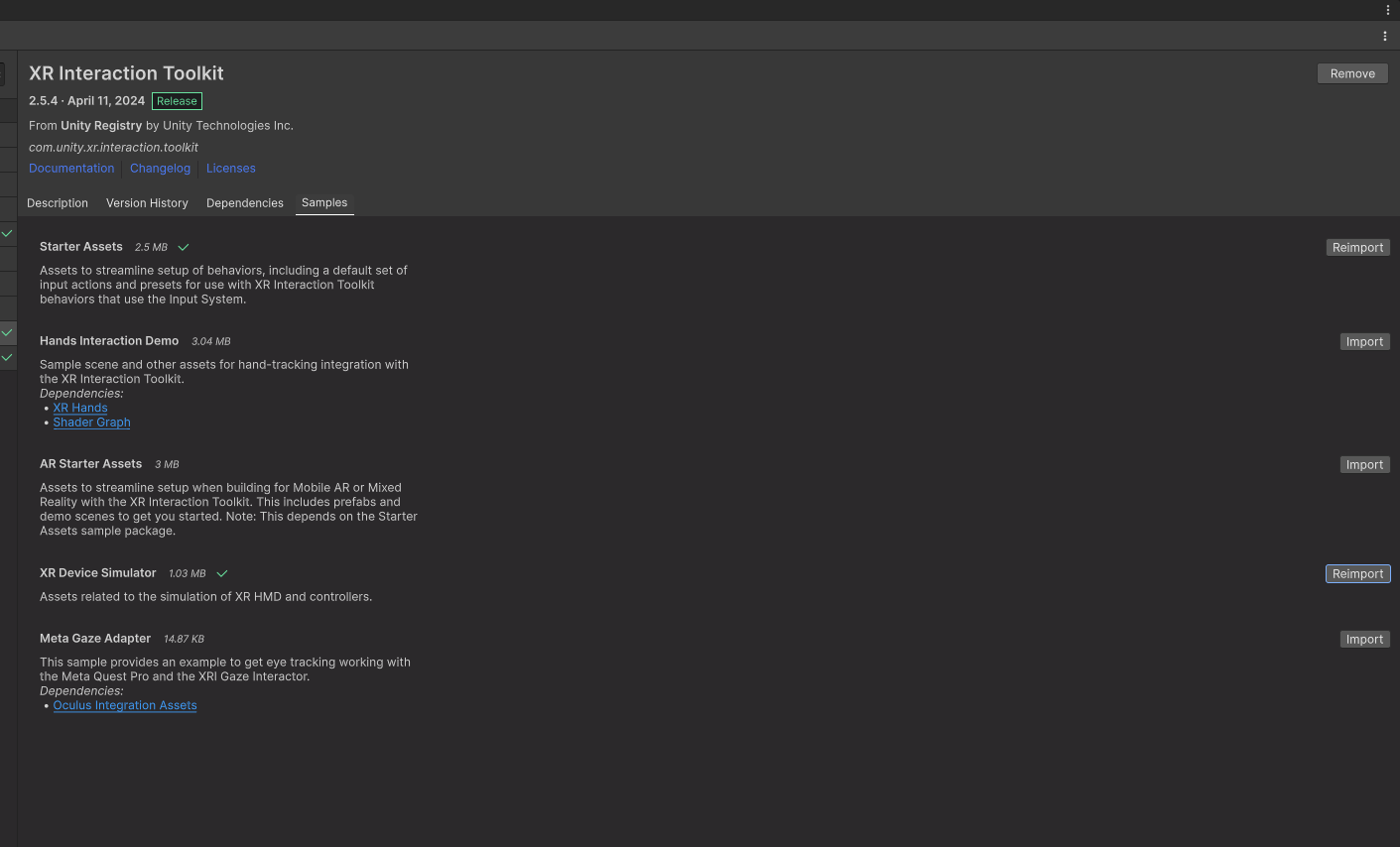Click the AR Starter Assets sample name
Image resolution: width=1400 pixels, height=847 pixels.
coord(91,464)
